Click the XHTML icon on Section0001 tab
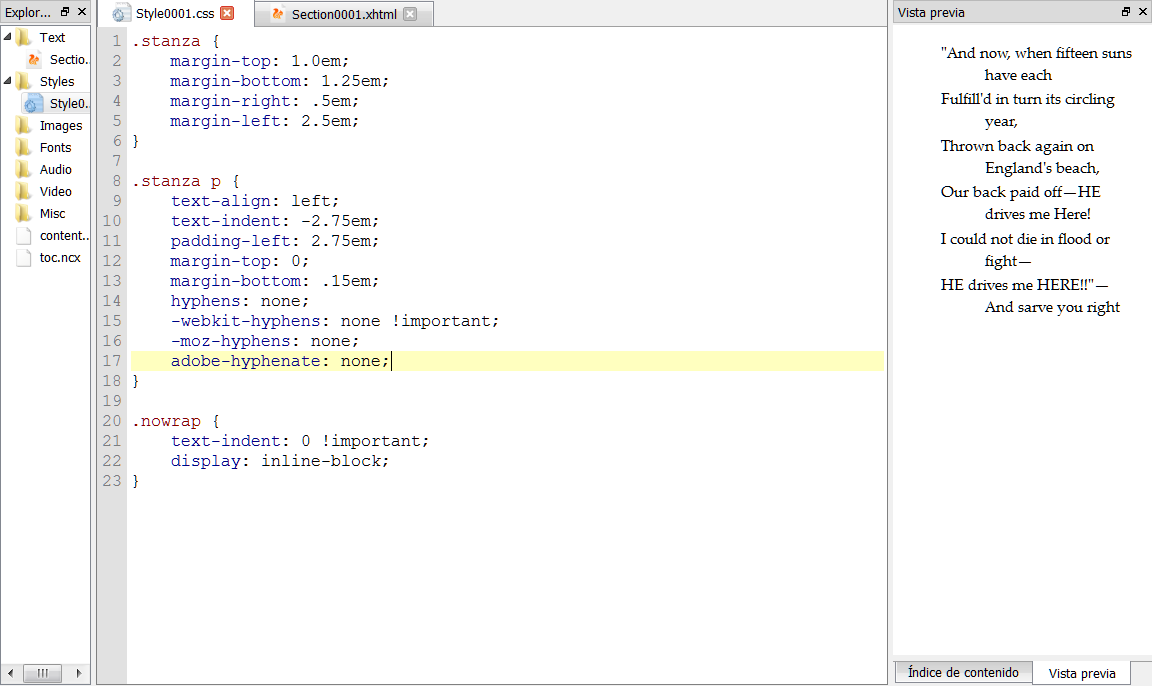This screenshot has height=686, width=1152. (x=278, y=14)
